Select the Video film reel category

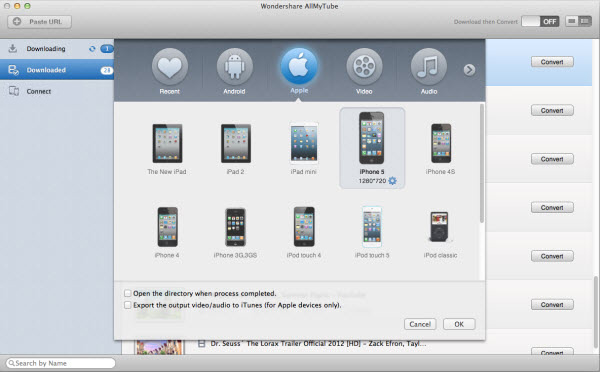click(x=364, y=67)
